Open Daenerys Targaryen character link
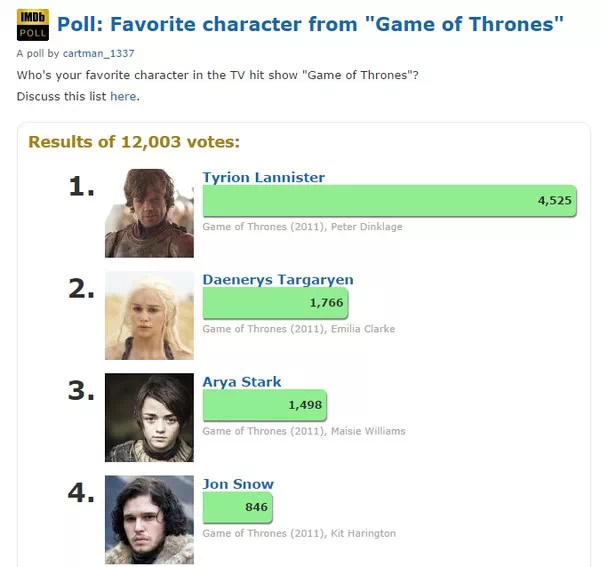The height and width of the screenshot is (567, 600). coord(278,279)
